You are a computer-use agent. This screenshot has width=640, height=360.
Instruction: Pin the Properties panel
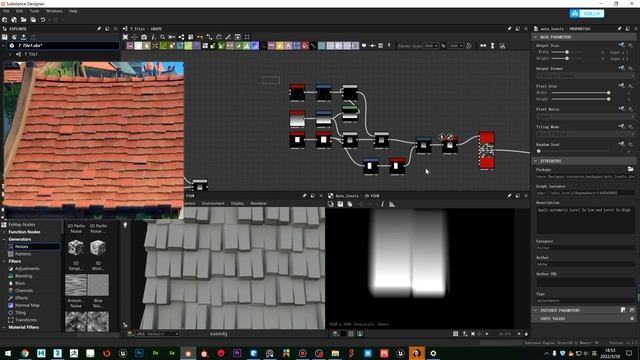tap(619, 29)
